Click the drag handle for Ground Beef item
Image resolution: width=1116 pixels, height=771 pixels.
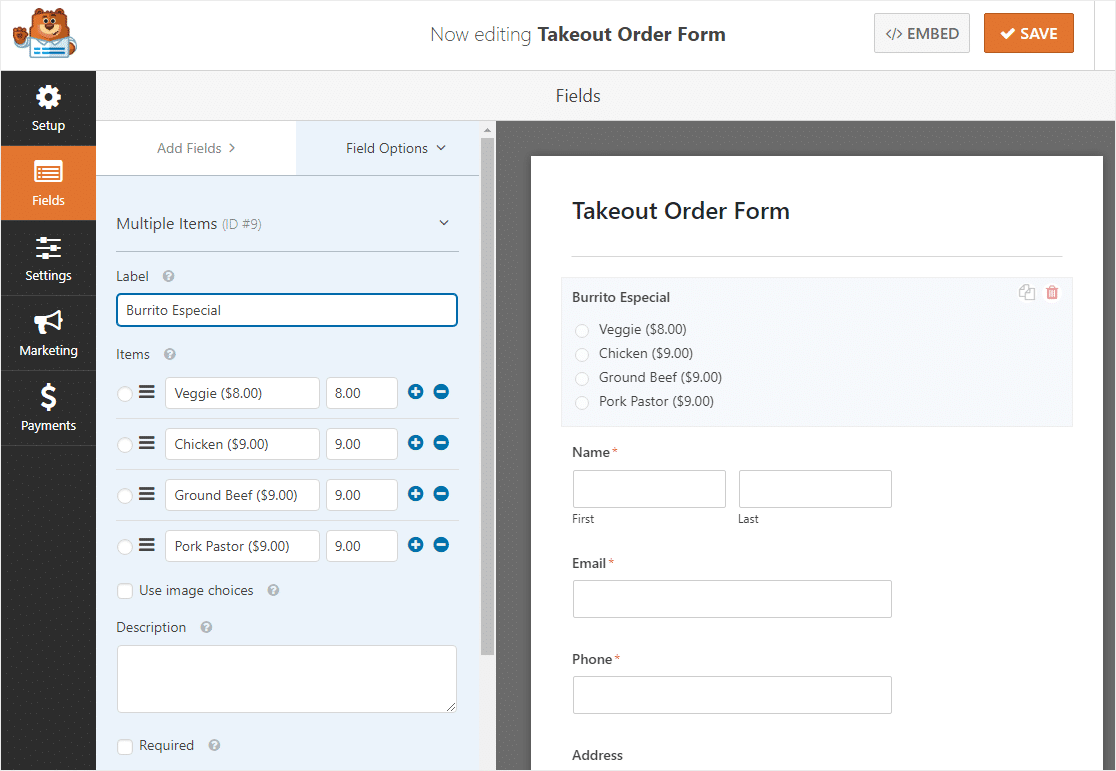[147, 494]
